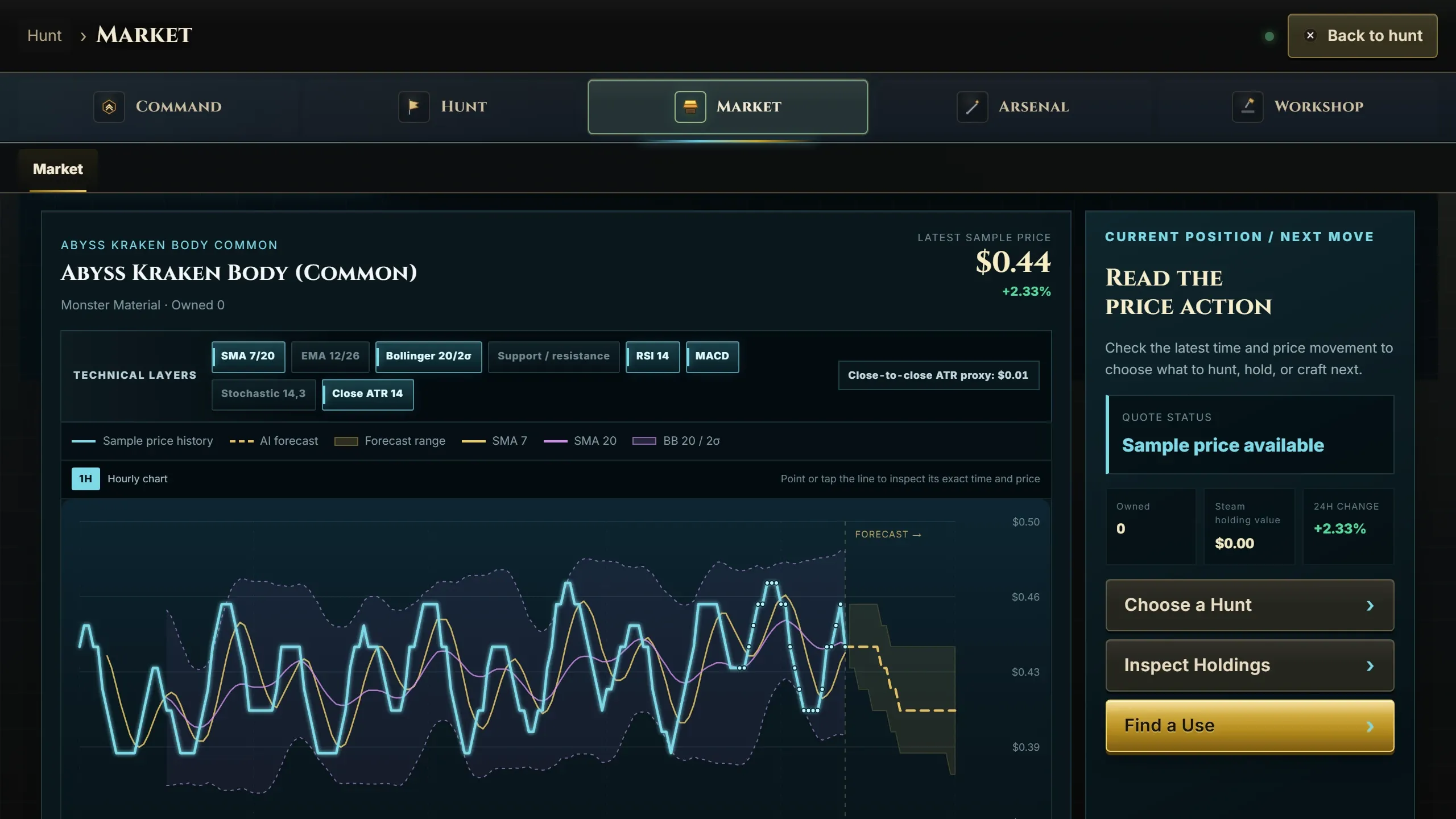Click the Arsenal tab sword icon
The width and height of the screenshot is (1456, 819).
pos(972,106)
